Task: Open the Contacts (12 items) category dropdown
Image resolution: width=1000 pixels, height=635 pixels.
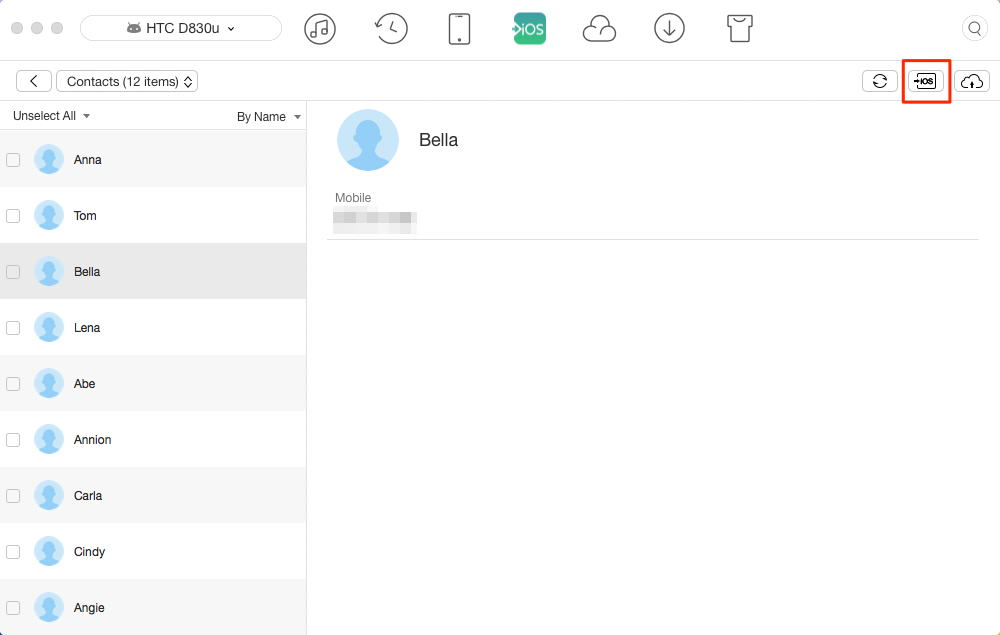Action: tap(127, 81)
